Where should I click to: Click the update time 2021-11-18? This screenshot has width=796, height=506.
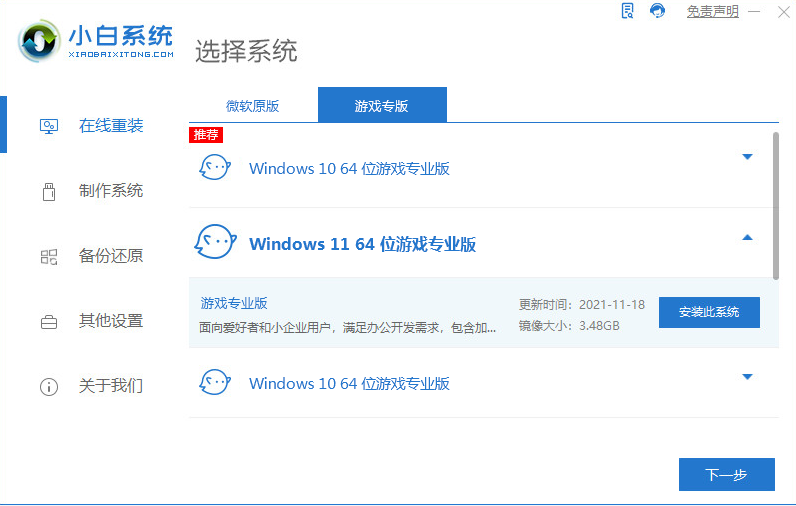point(612,305)
